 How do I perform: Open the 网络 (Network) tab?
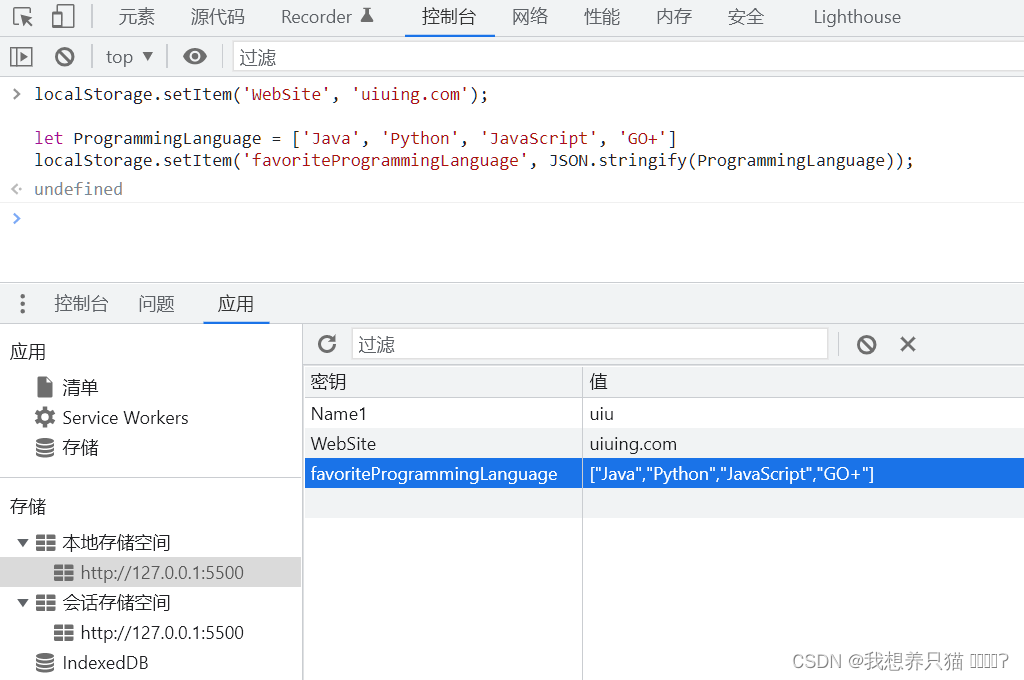530,17
